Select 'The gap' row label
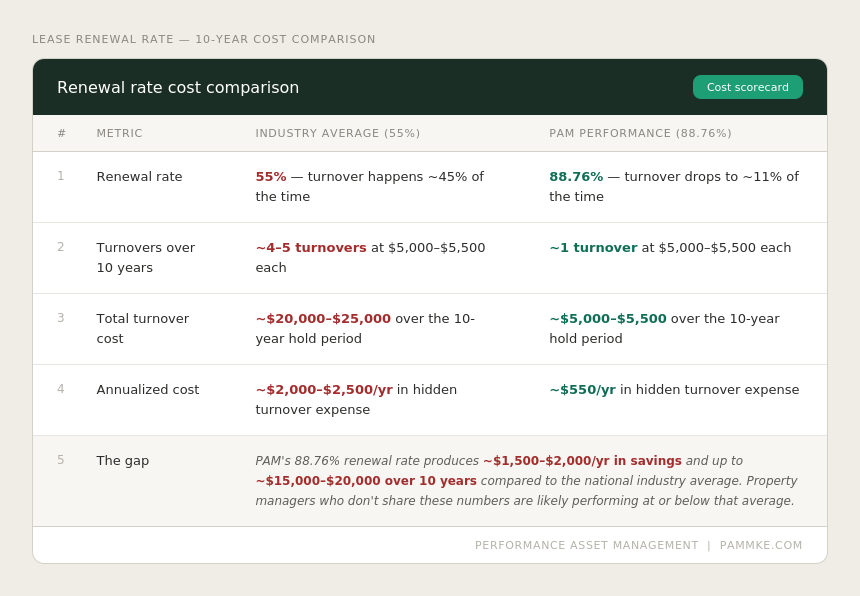860x596 pixels. coord(123,461)
